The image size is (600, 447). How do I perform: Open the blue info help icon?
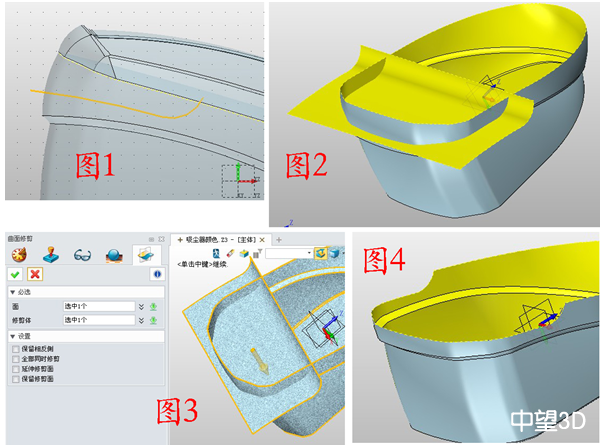coord(157,274)
